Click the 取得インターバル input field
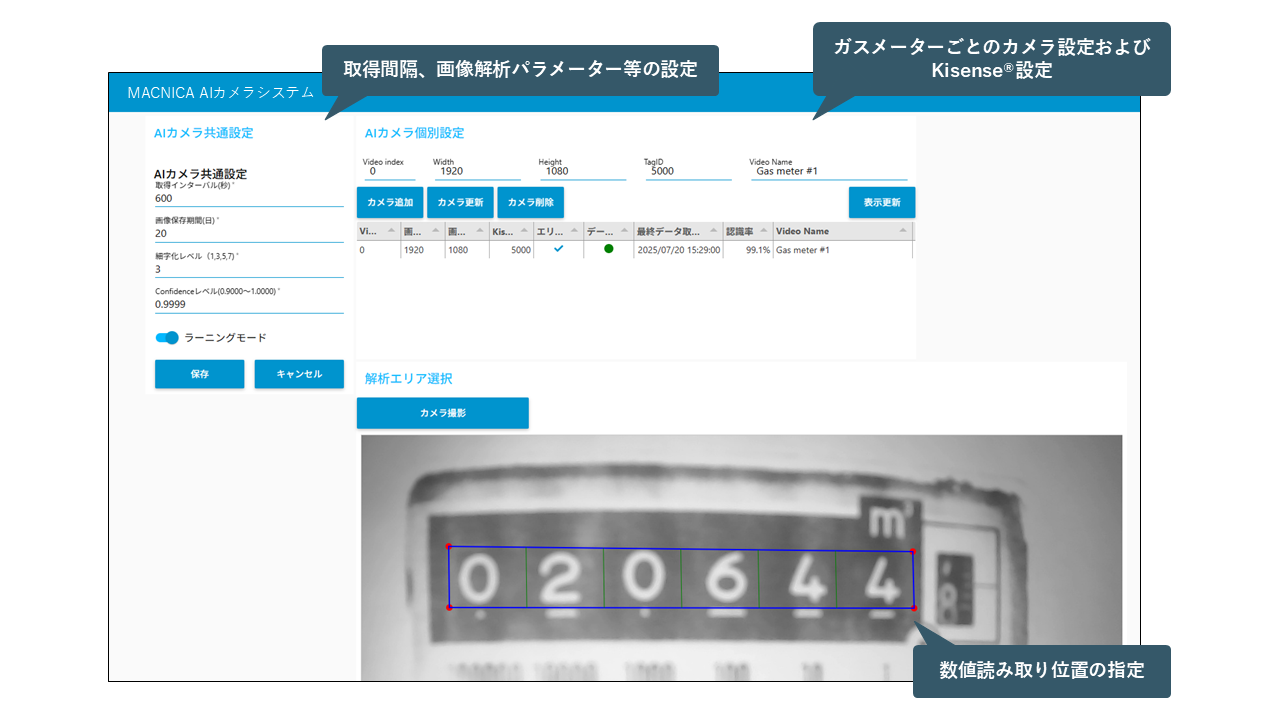This screenshot has width=1280, height=720. point(248,198)
